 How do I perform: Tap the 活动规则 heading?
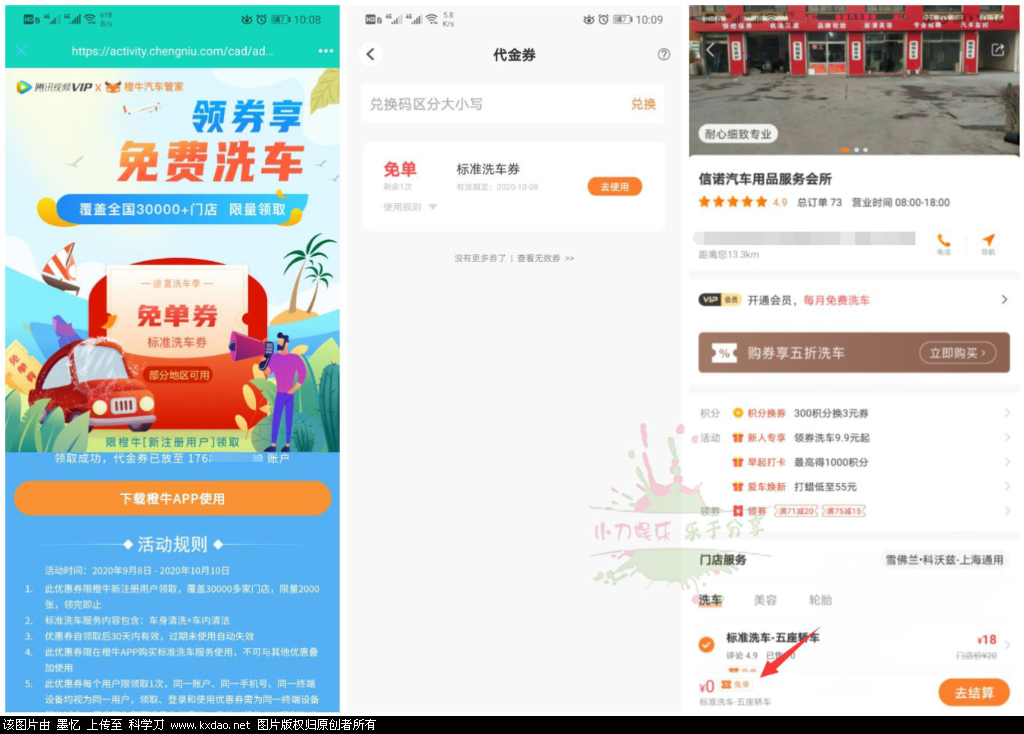(172, 544)
